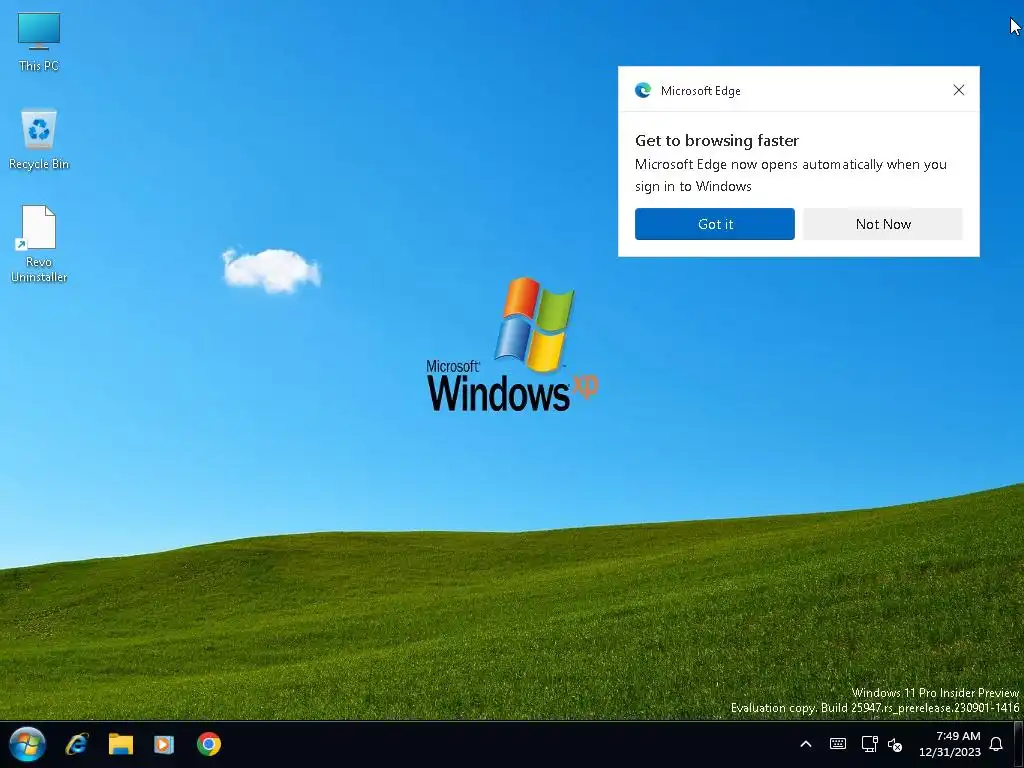
Task: Click the Show desktop strip on taskbar
Action: click(x=1019, y=744)
